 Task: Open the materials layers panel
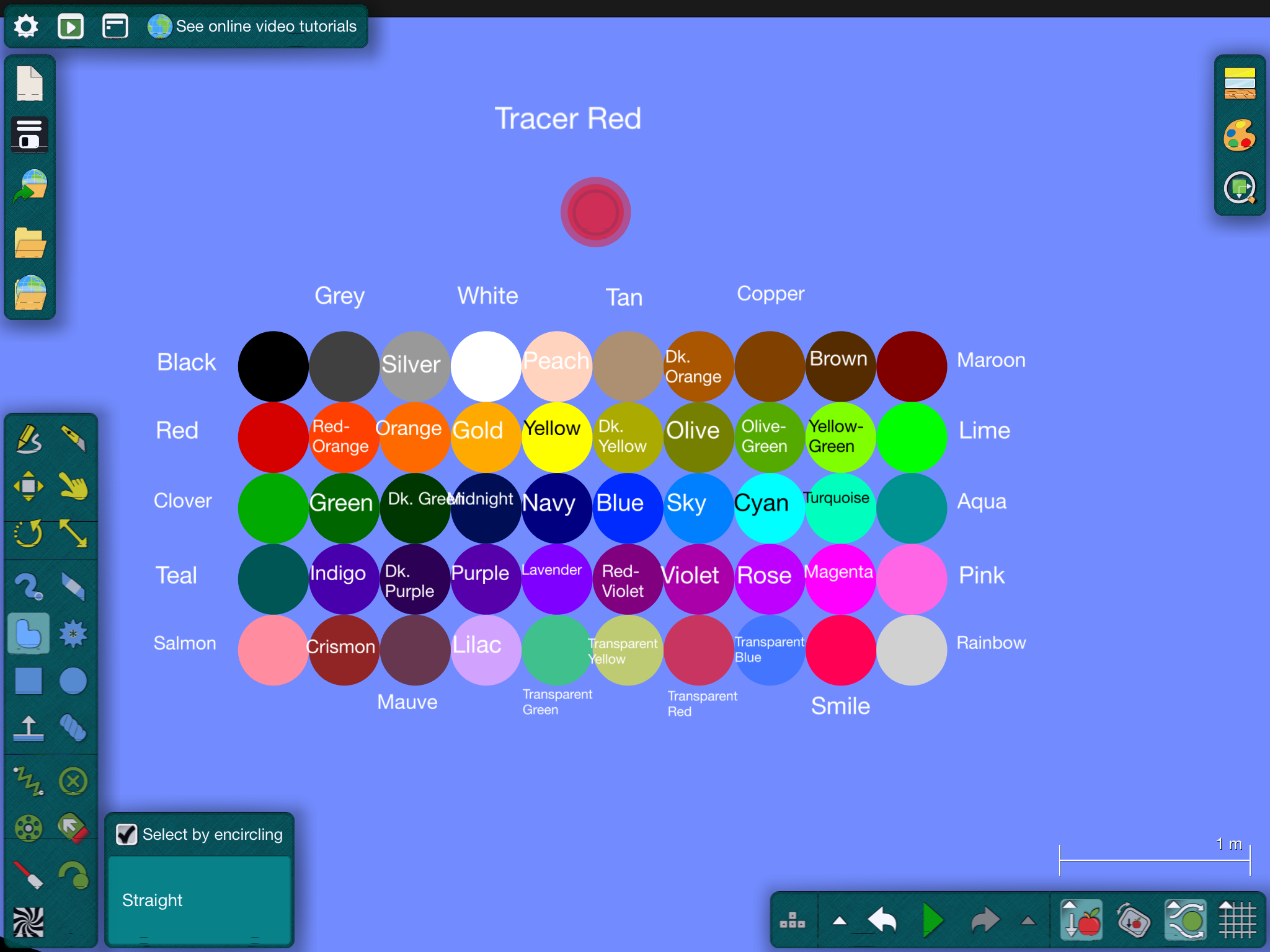[1240, 84]
